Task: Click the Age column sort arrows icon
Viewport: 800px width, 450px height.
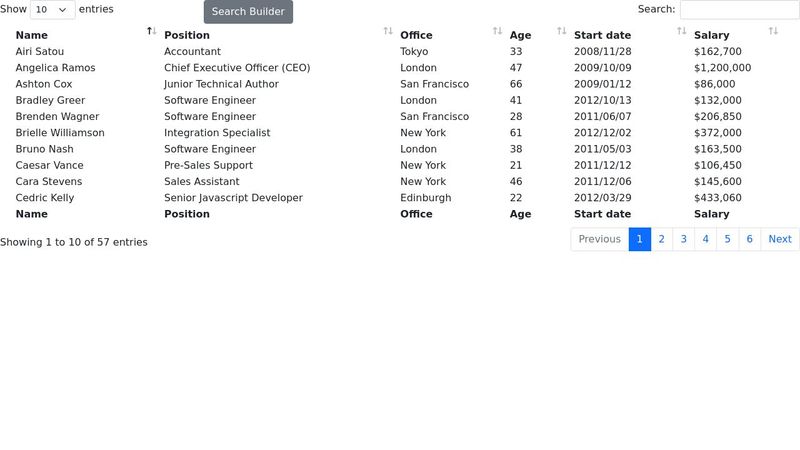Action: click(x=561, y=32)
